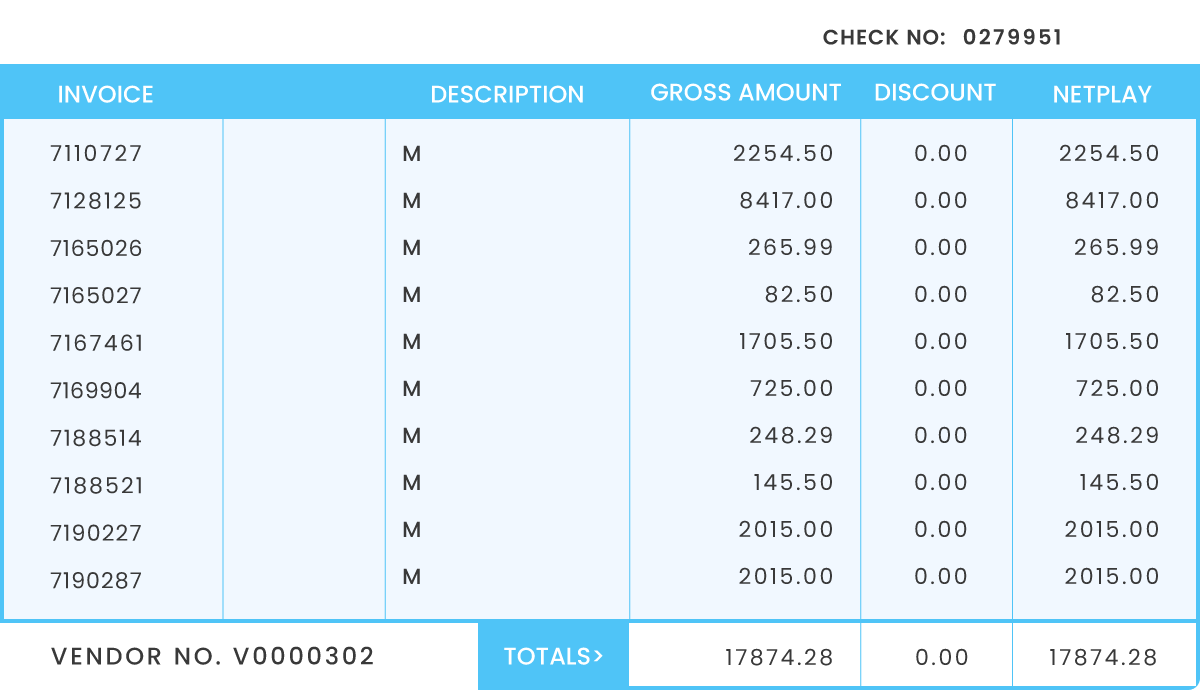This screenshot has width=1200, height=690.
Task: Select the DISCOUNT column header
Action: pyautogui.click(x=935, y=93)
